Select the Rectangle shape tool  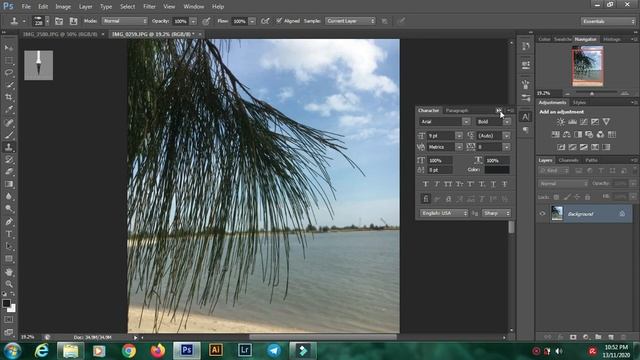[9, 259]
